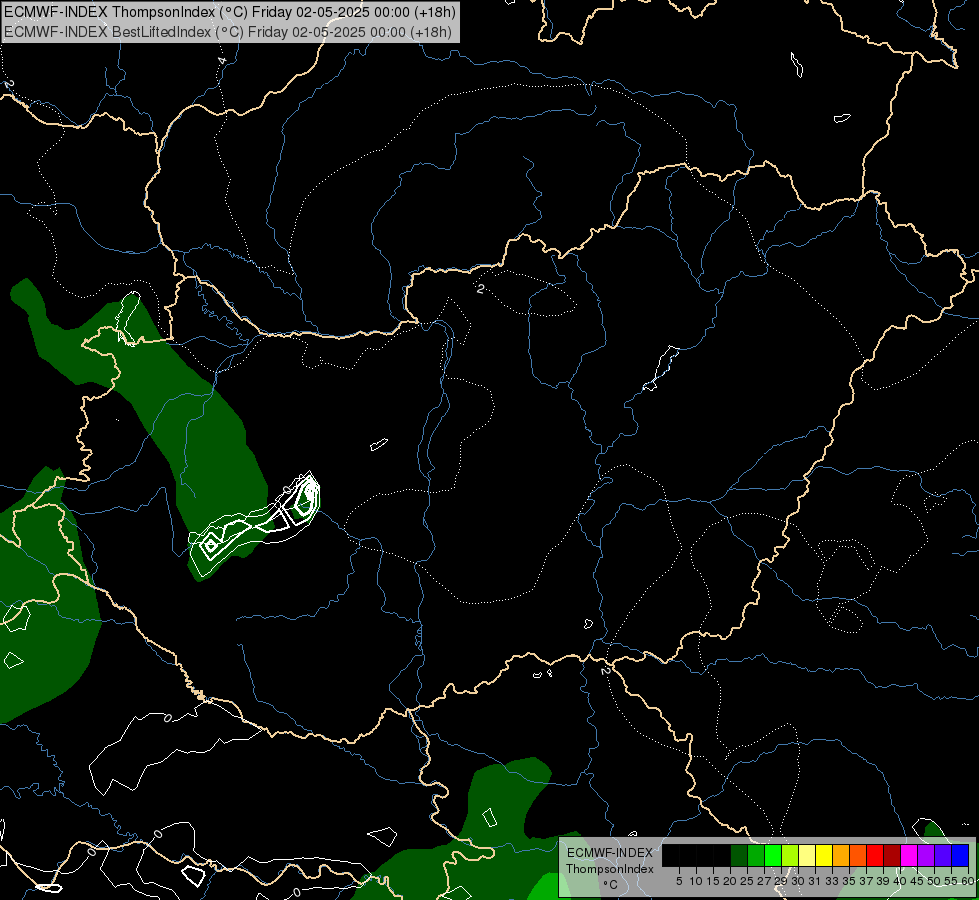The height and width of the screenshot is (900, 979).
Task: Pick the bright yellow 31–33 legend swatch
Action: tap(824, 855)
